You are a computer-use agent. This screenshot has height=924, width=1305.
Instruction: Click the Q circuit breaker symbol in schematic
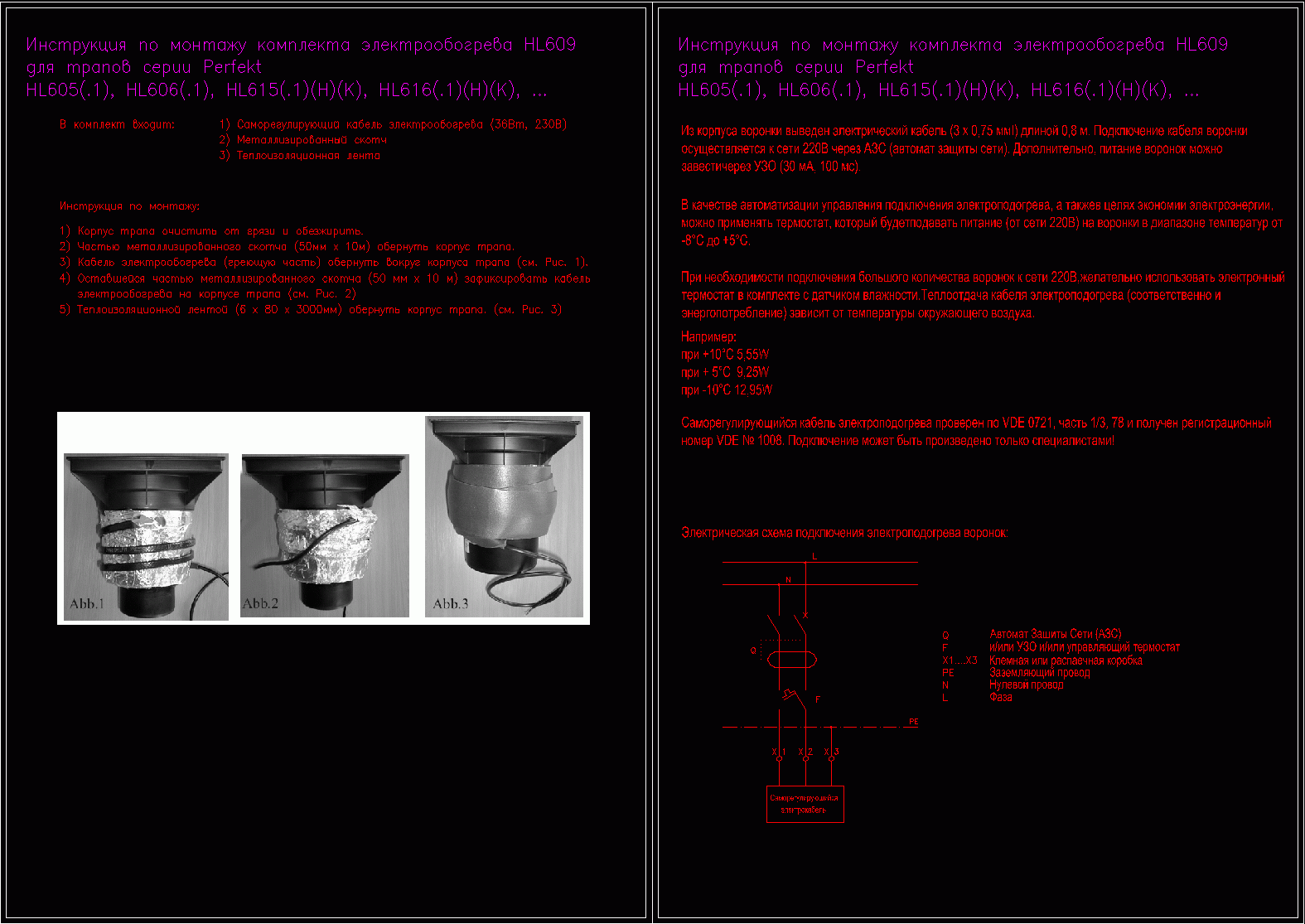[791, 660]
